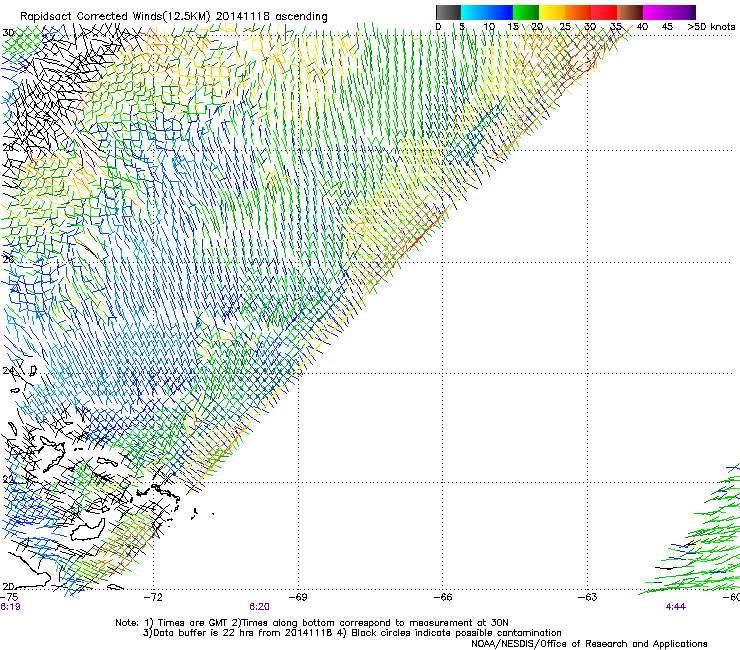Click the '>50 knots' legend label

(711, 26)
